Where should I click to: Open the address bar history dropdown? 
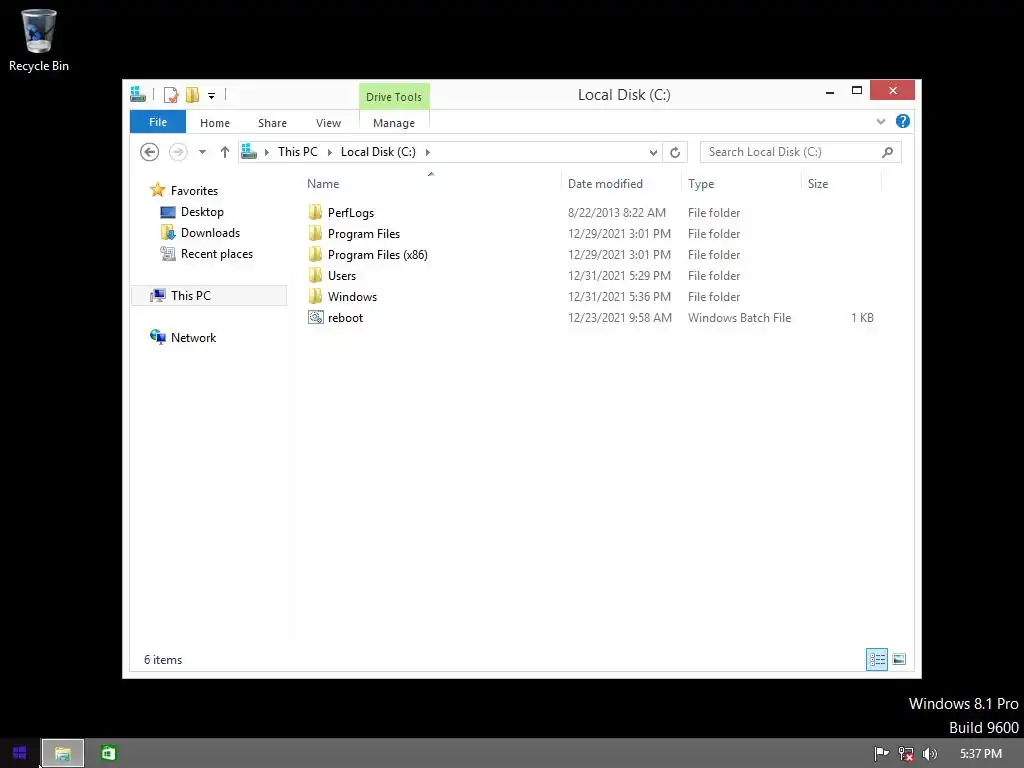pos(653,152)
